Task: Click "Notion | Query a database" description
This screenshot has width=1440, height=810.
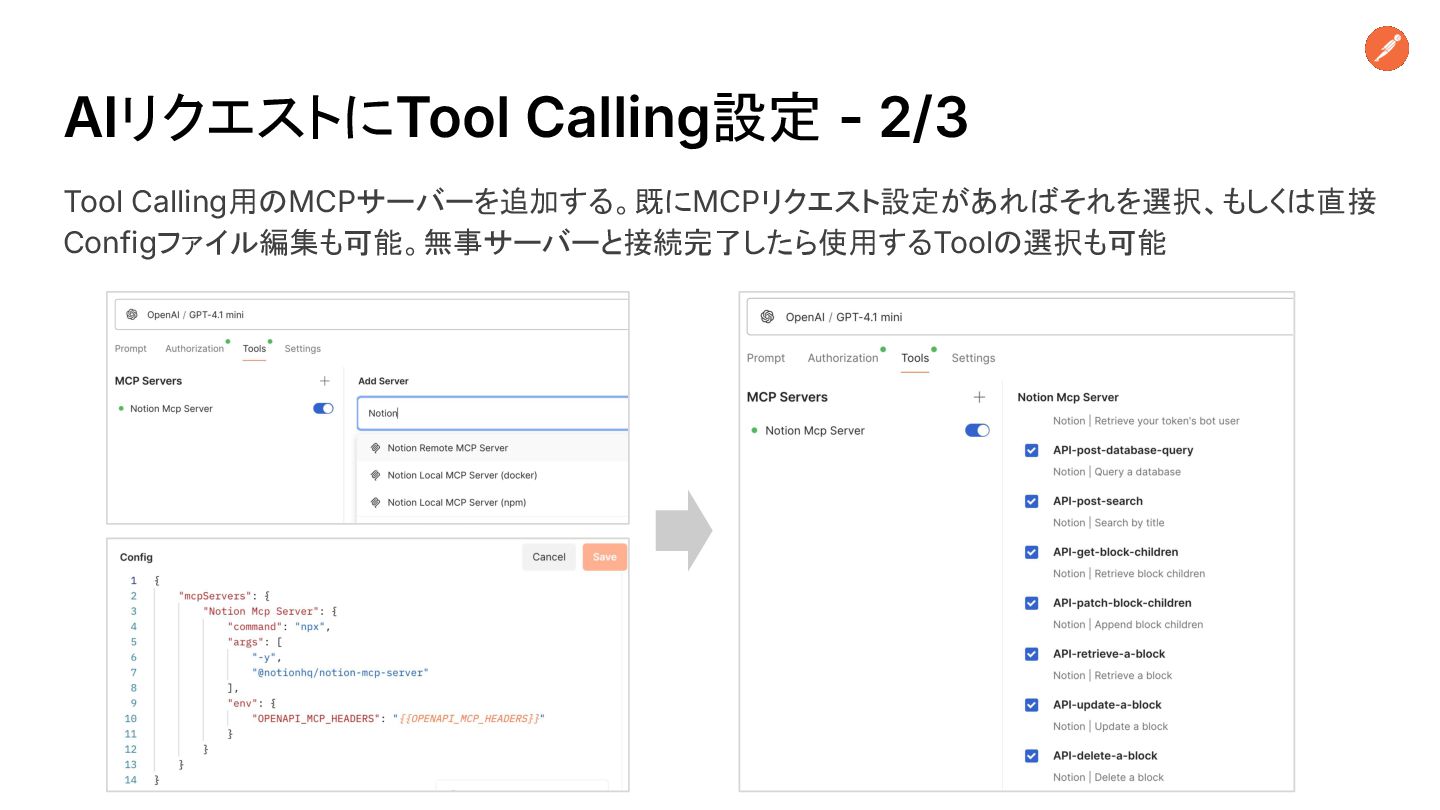Action: 1117,472
